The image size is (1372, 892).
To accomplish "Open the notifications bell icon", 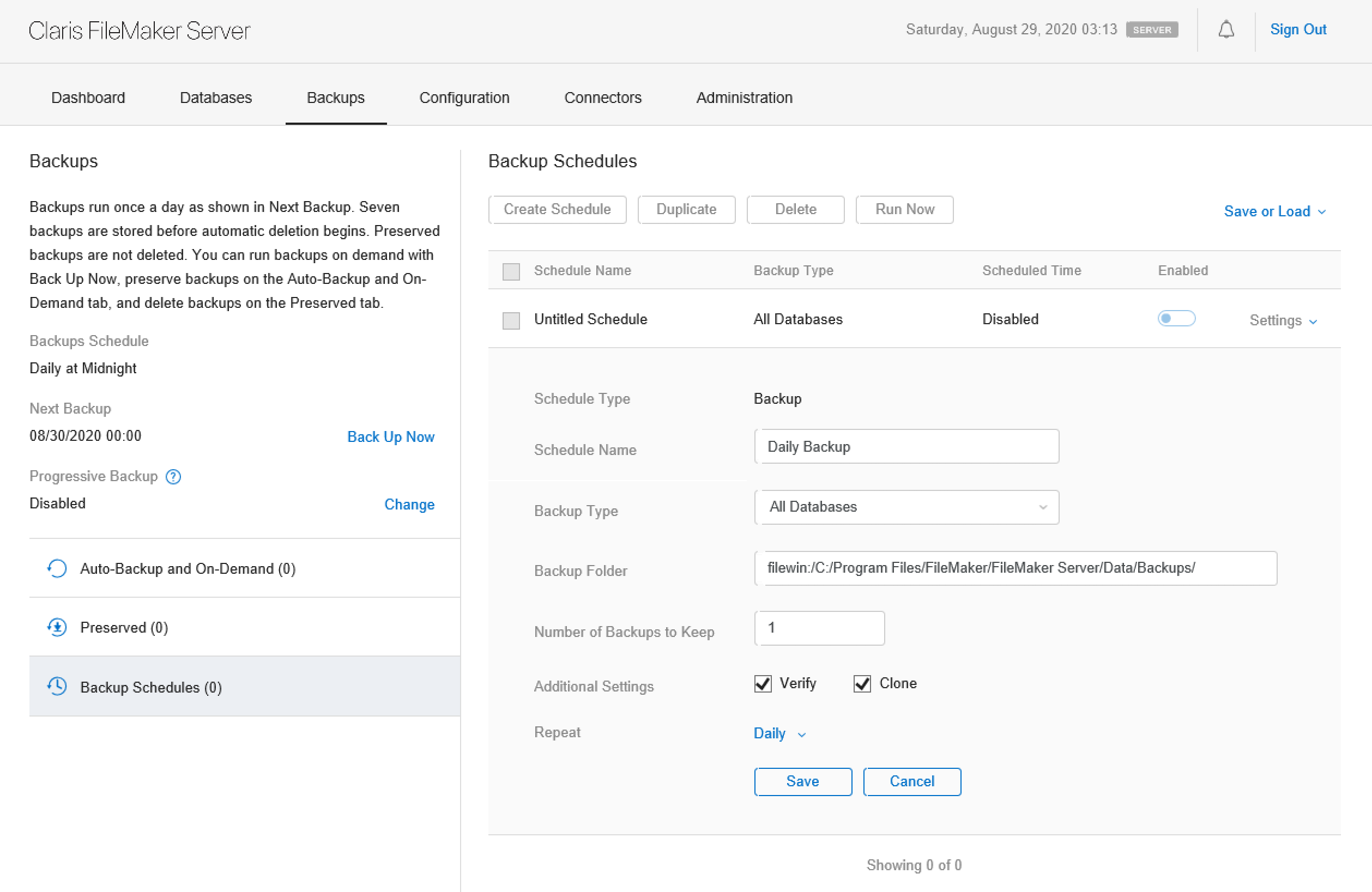I will [x=1225, y=29].
